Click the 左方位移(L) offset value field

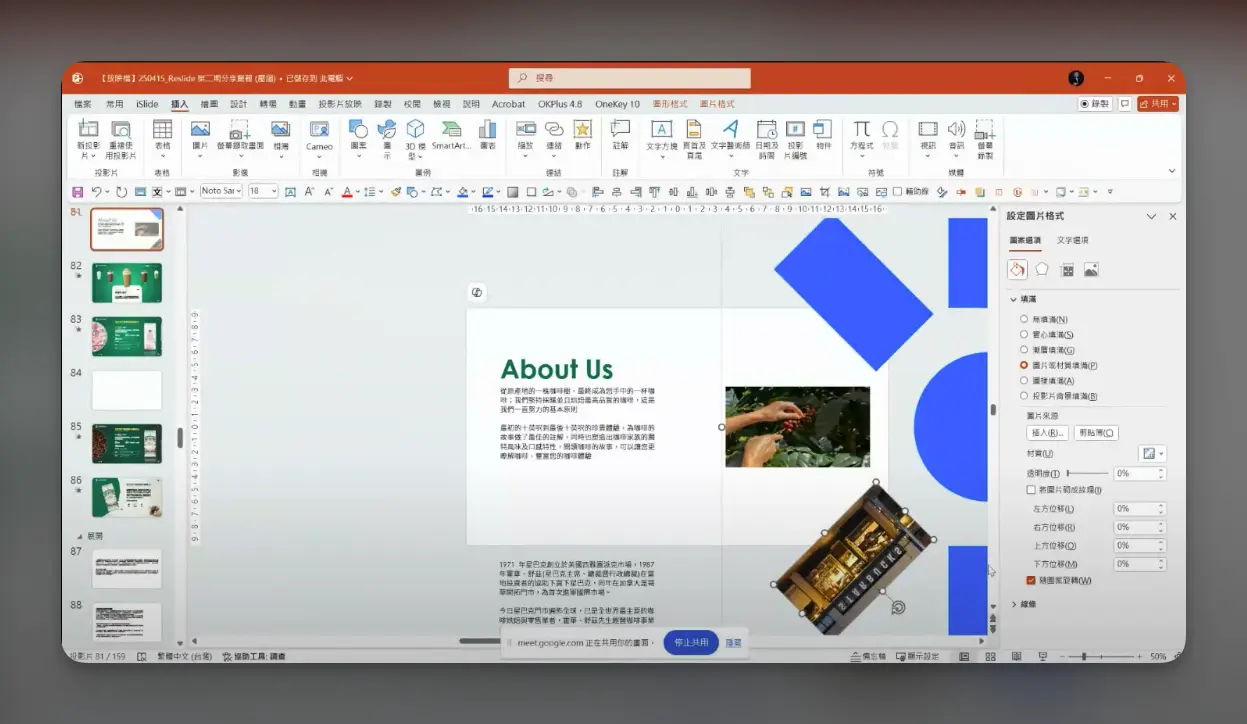[1139, 509]
